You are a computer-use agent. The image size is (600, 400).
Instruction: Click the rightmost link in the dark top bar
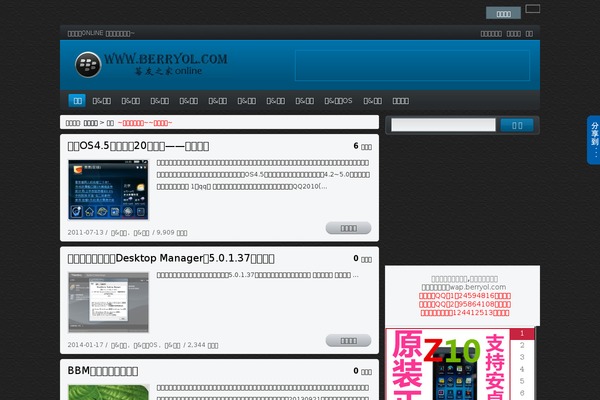pos(529,34)
